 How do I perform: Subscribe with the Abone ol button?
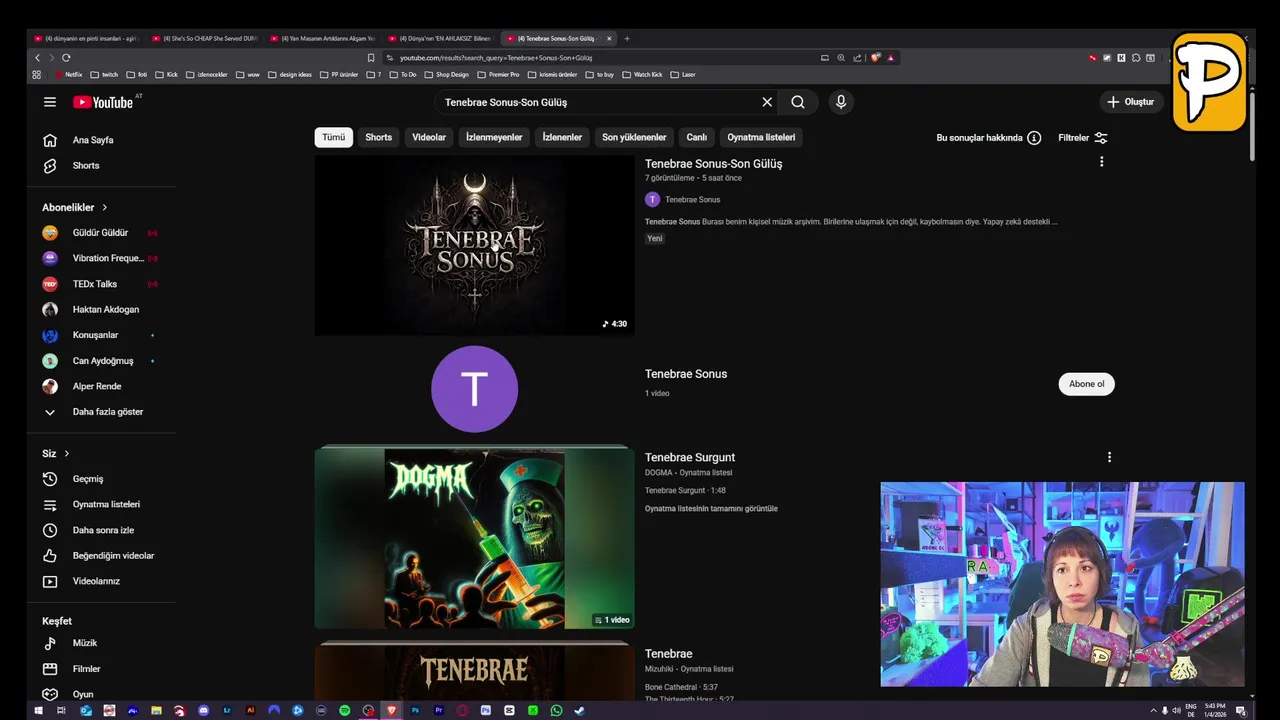point(1086,384)
